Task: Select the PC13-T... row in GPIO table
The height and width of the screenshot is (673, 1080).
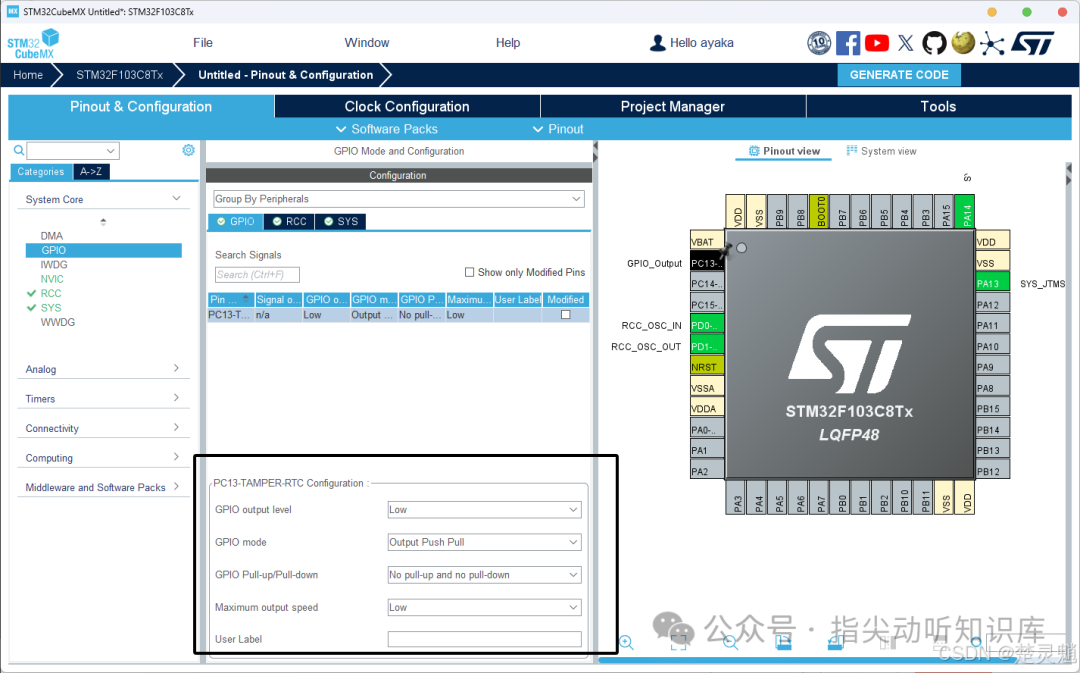Action: click(x=398, y=315)
